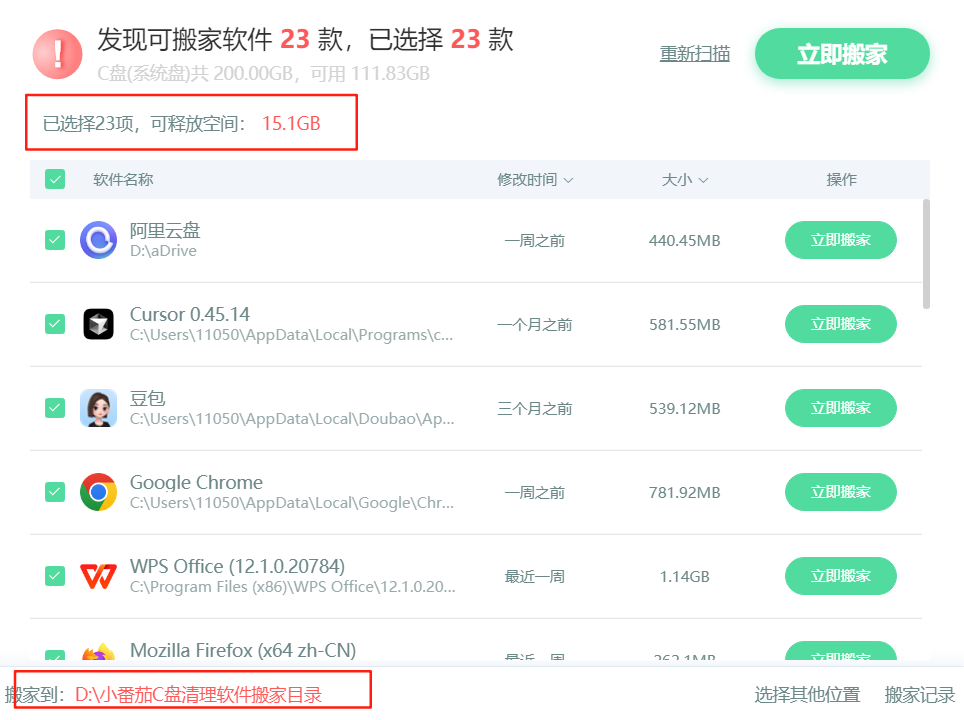This screenshot has height=720, width=964.
Task: Click the vertical list scrollbar thumb
Action: [x=926, y=253]
